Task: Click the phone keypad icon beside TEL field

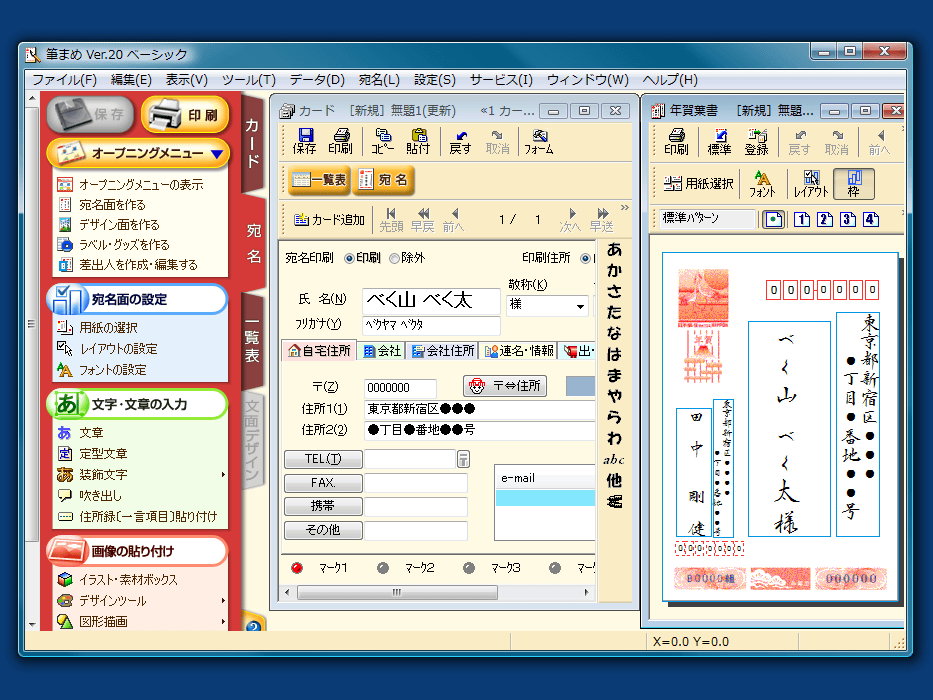Action: (463, 458)
